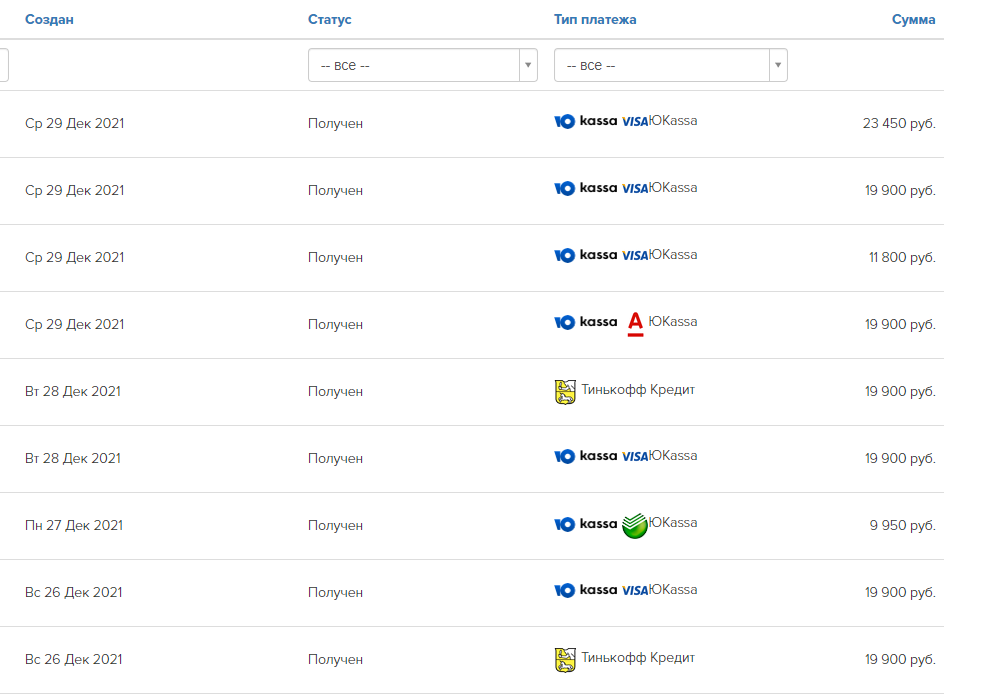
Task: Sort table by Сумма column
Action: coord(913,20)
